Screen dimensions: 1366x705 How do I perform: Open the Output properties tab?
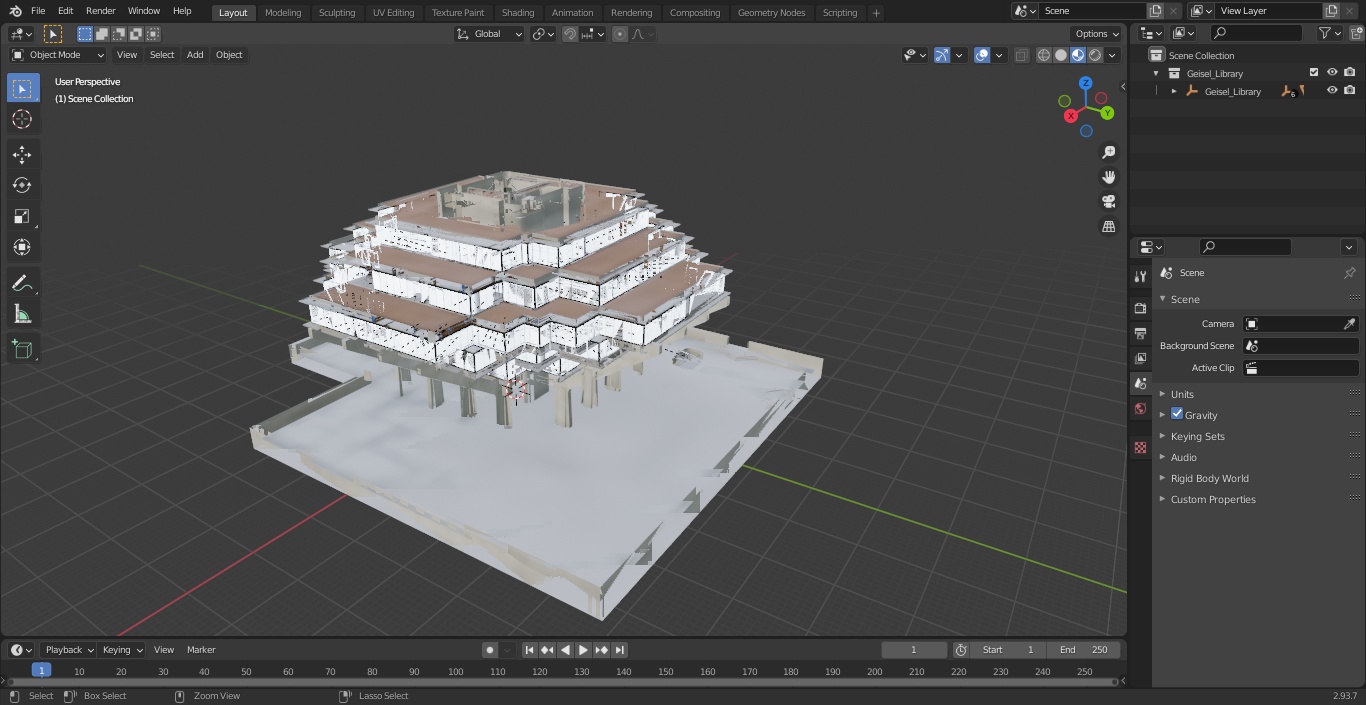pyautogui.click(x=1140, y=333)
